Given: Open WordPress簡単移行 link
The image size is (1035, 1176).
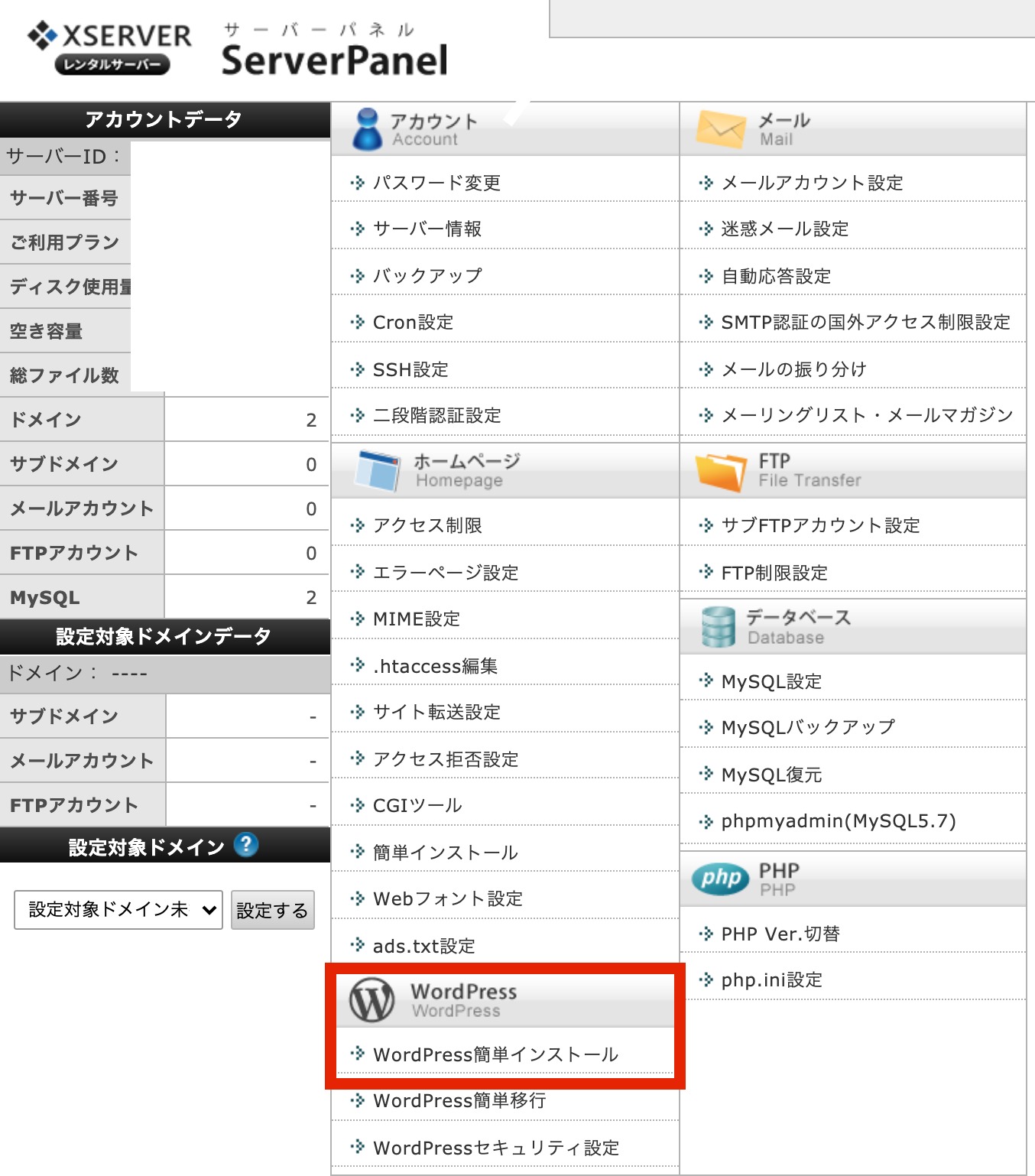Looking at the screenshot, I should coord(459,1100).
